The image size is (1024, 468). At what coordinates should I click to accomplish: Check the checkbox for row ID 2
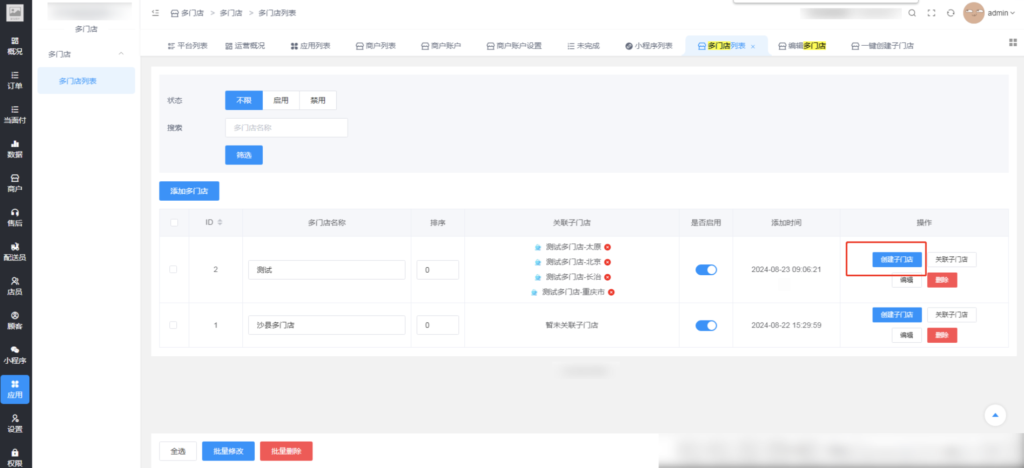173,269
